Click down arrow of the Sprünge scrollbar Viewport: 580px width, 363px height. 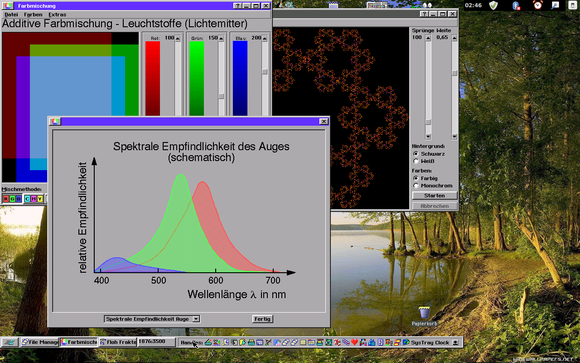point(428,137)
